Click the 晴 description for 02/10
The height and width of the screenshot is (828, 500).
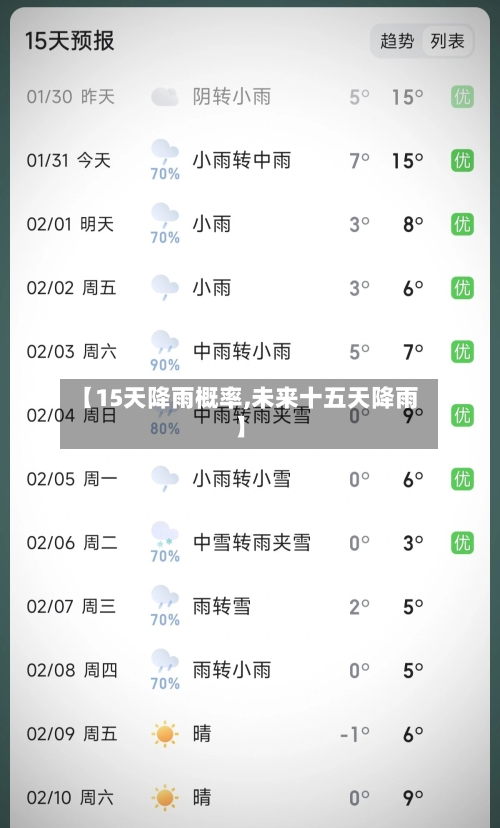(x=202, y=798)
